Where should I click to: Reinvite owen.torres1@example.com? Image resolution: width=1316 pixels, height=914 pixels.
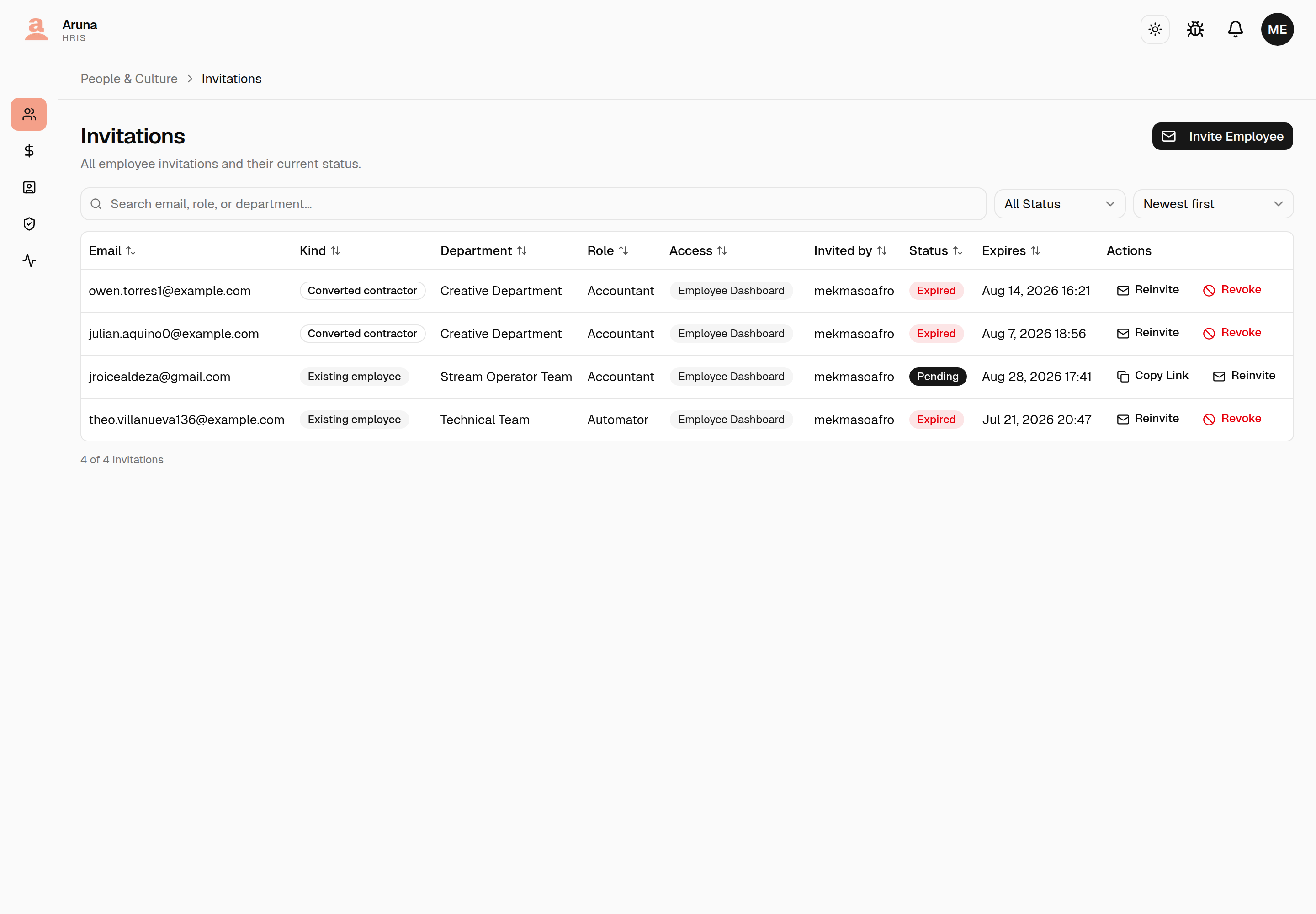pos(1148,290)
